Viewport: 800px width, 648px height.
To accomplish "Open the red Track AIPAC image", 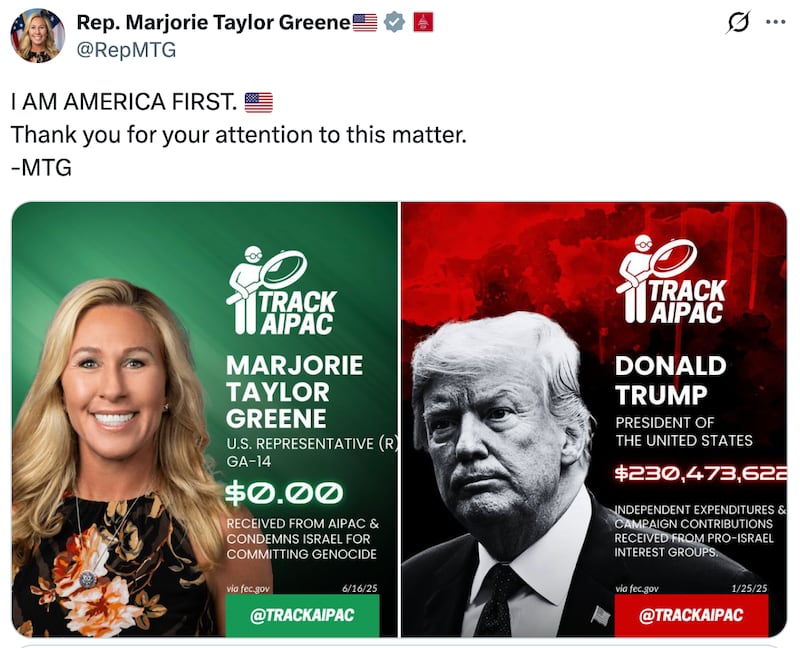I will pyautogui.click(x=594, y=419).
